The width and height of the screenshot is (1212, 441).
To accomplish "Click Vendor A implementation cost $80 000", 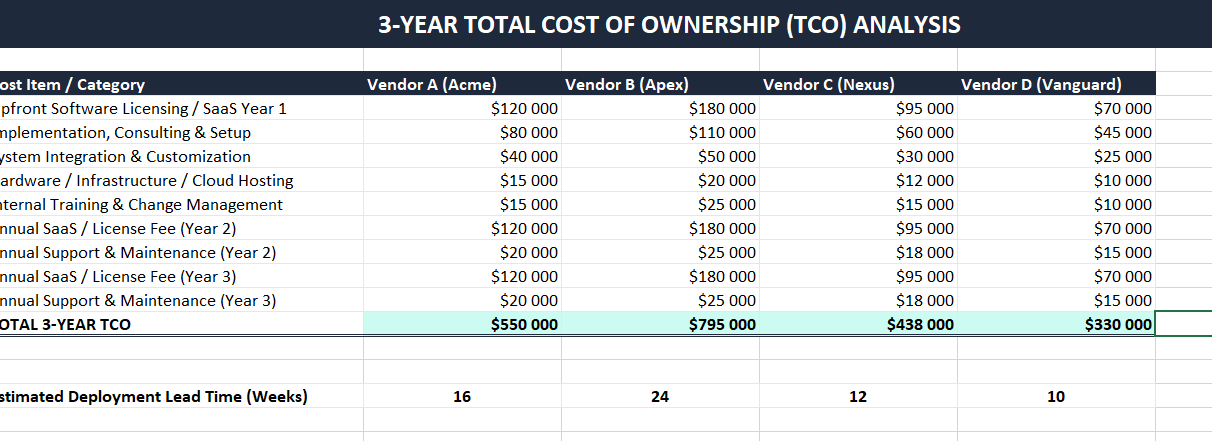I will (463, 132).
